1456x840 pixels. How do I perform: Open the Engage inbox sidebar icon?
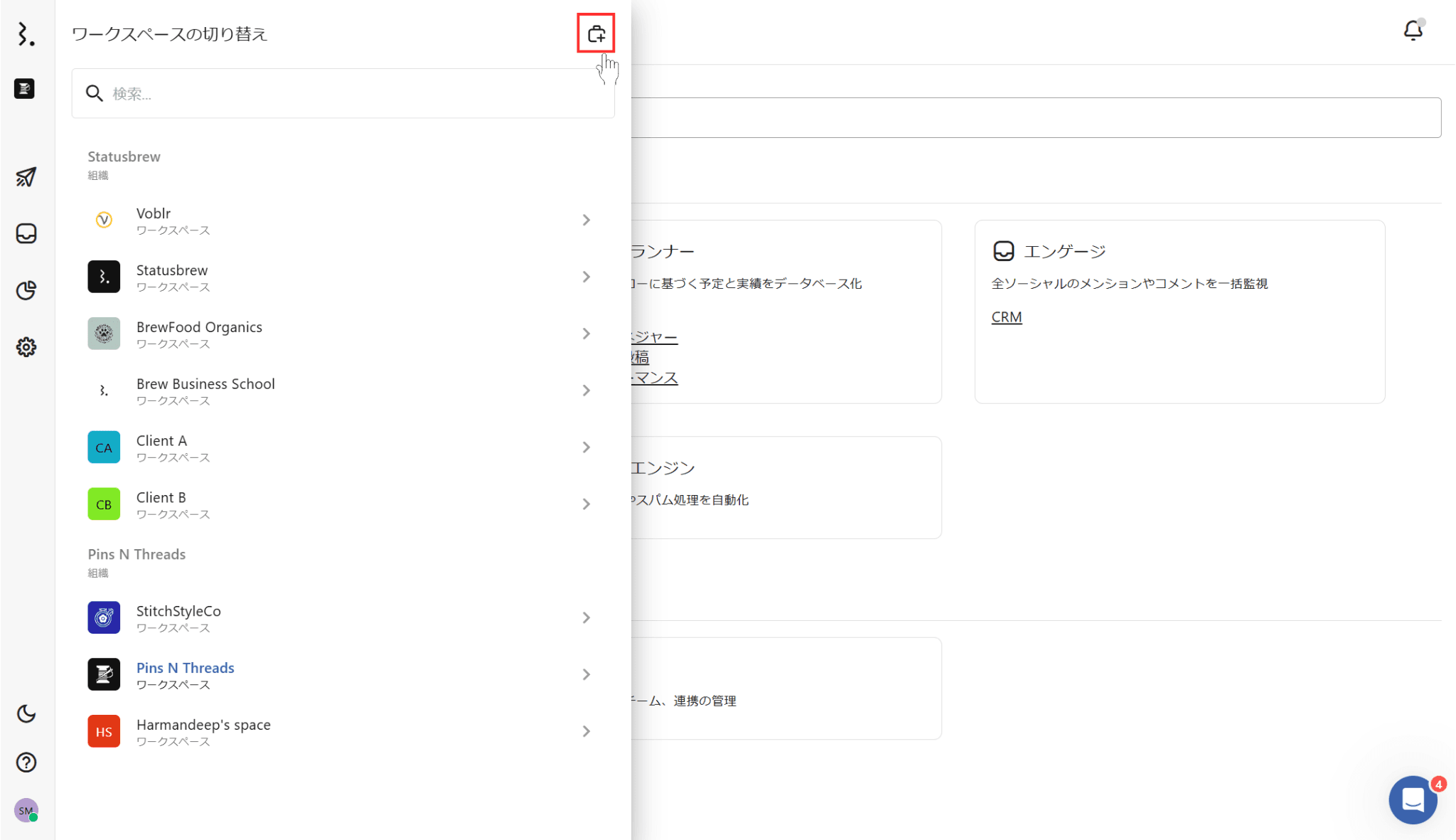(x=26, y=233)
